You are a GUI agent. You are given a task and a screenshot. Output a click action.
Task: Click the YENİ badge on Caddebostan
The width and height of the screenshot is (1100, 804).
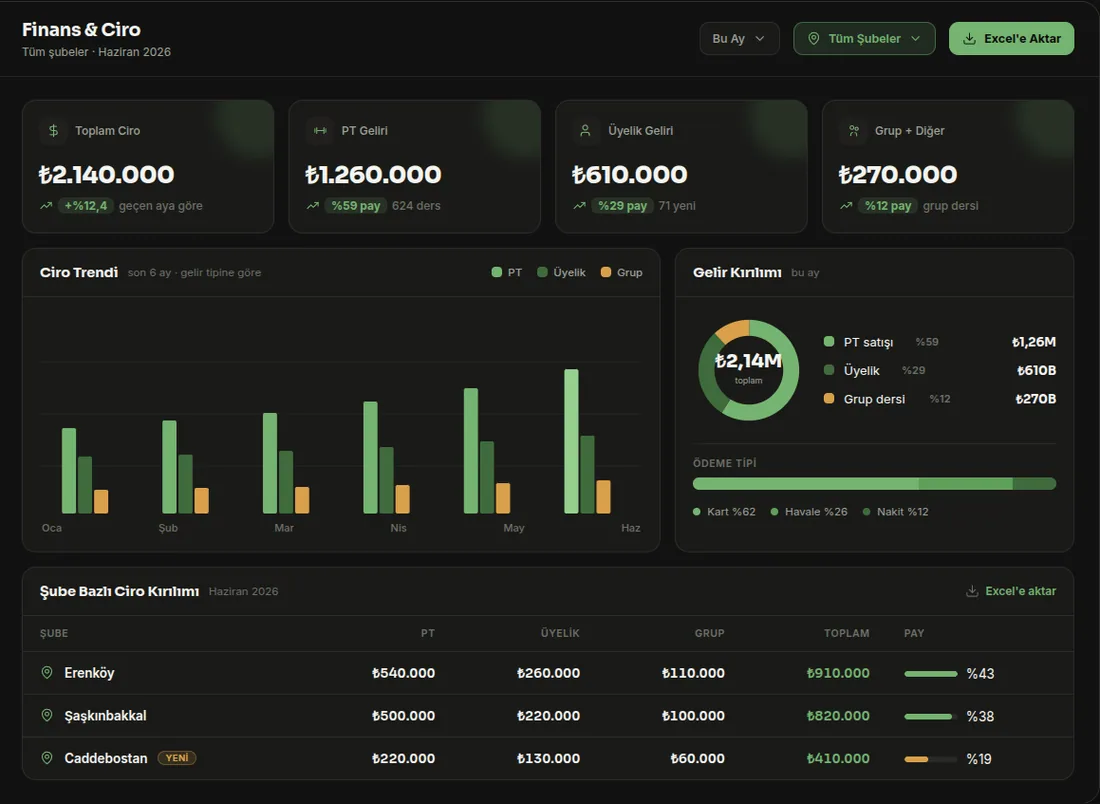pos(177,758)
